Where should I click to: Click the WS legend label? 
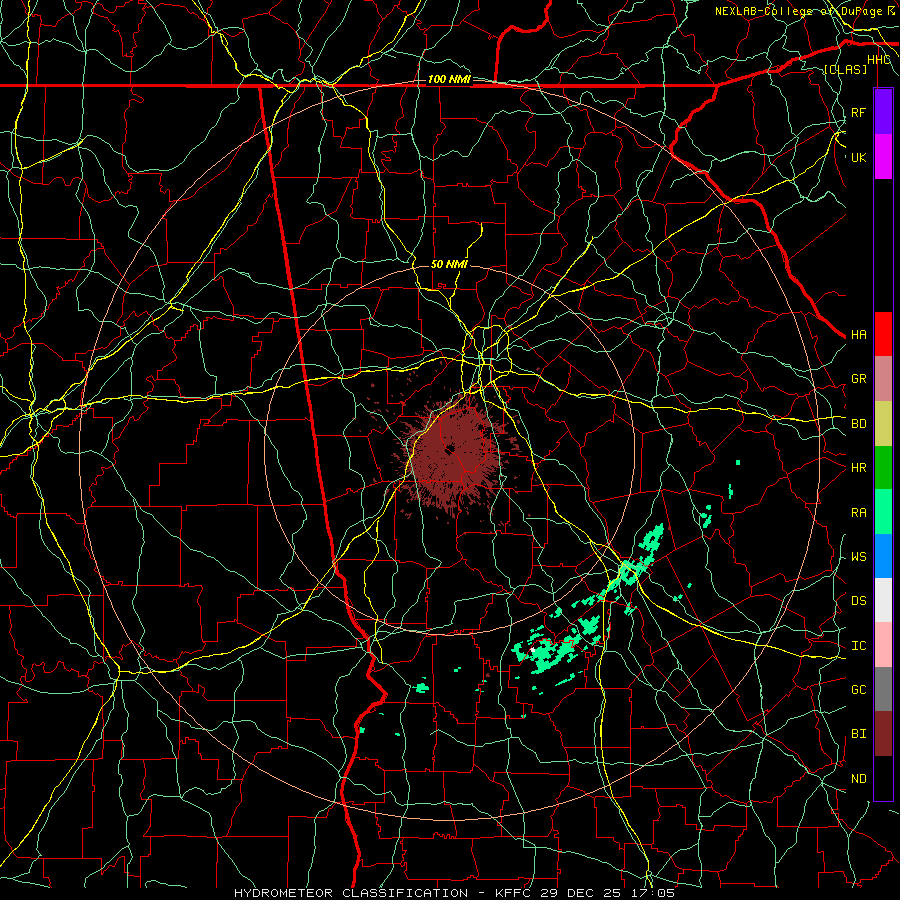click(x=858, y=557)
